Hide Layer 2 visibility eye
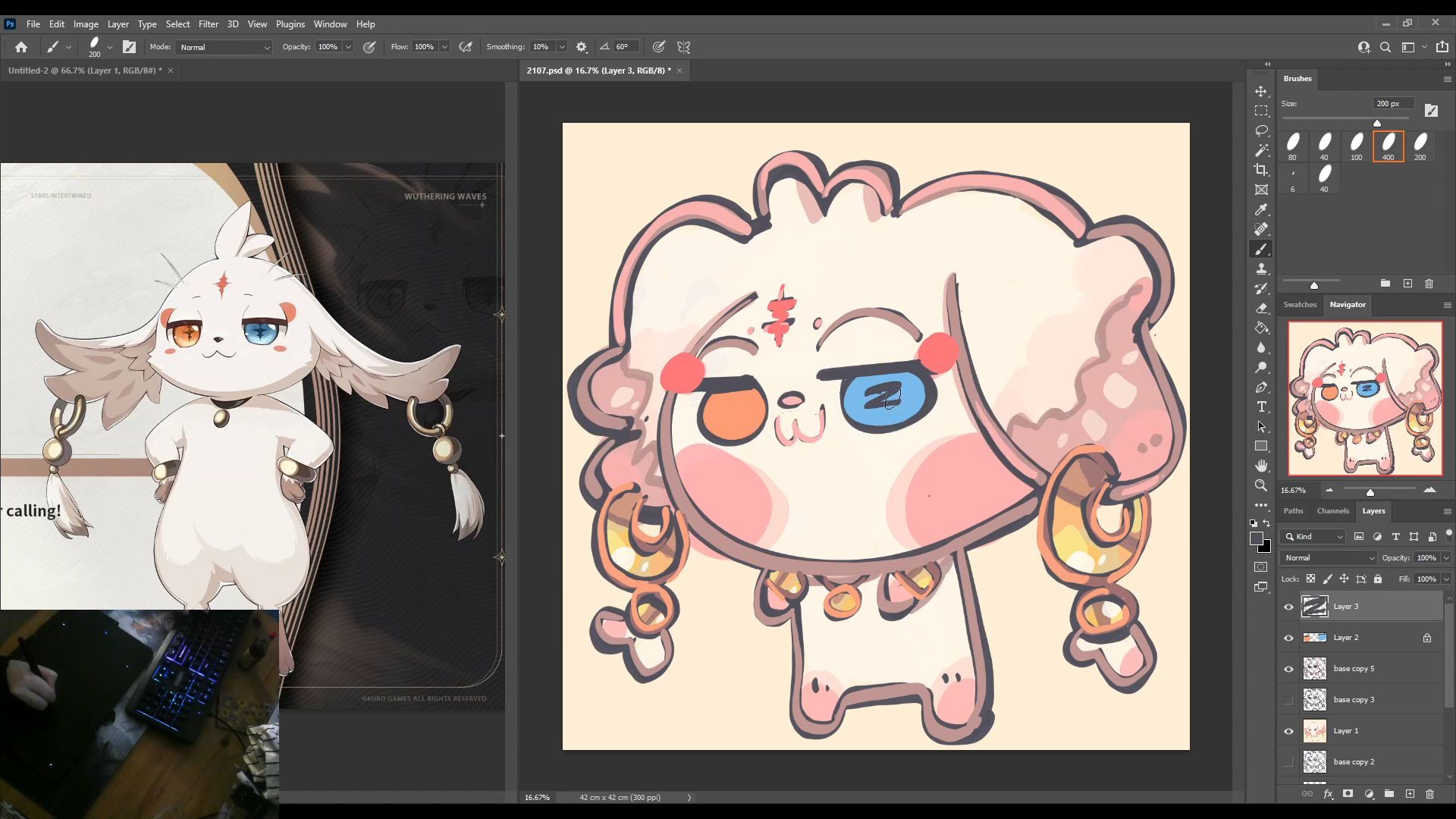 pos(1288,638)
